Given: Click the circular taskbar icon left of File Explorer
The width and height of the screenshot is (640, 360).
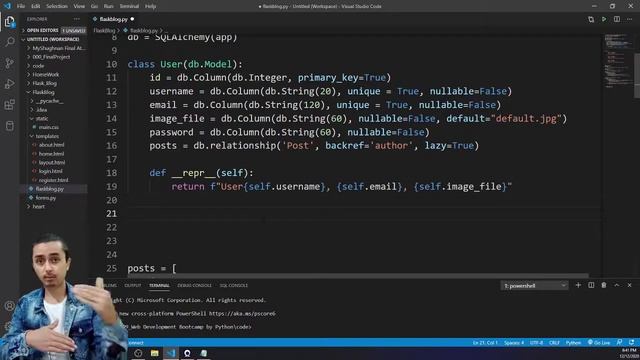Looking at the screenshot, I should 138,353.
